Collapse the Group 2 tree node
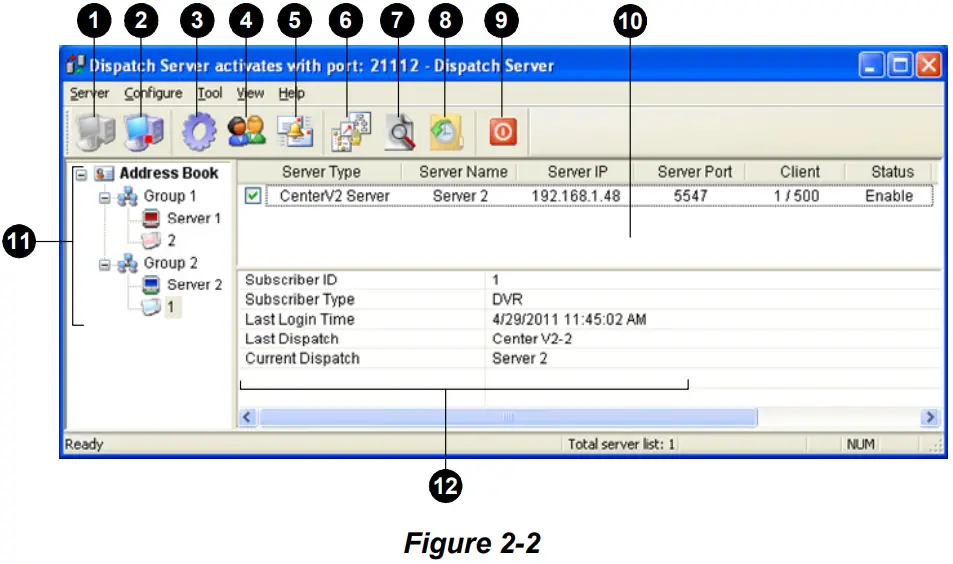The height and width of the screenshot is (564, 953). [105, 264]
